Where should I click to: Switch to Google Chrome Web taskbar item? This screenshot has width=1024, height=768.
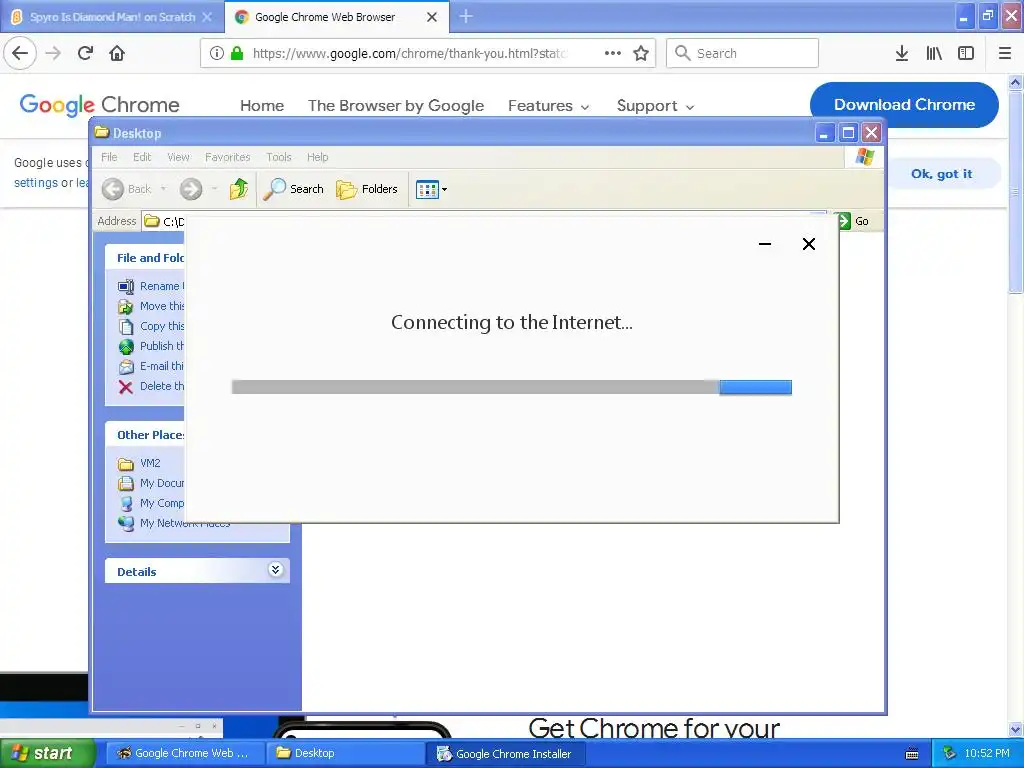(185, 753)
